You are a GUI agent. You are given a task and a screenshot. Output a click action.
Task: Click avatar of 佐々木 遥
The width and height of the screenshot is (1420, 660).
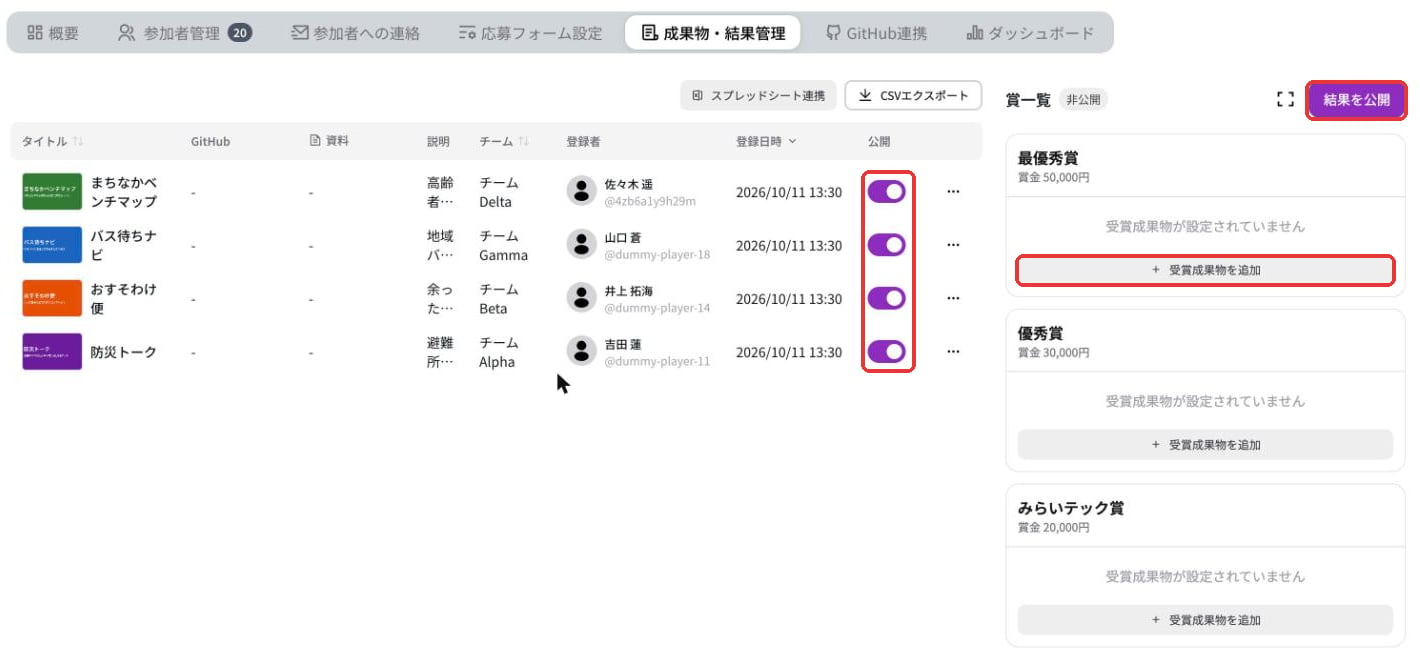click(x=582, y=192)
